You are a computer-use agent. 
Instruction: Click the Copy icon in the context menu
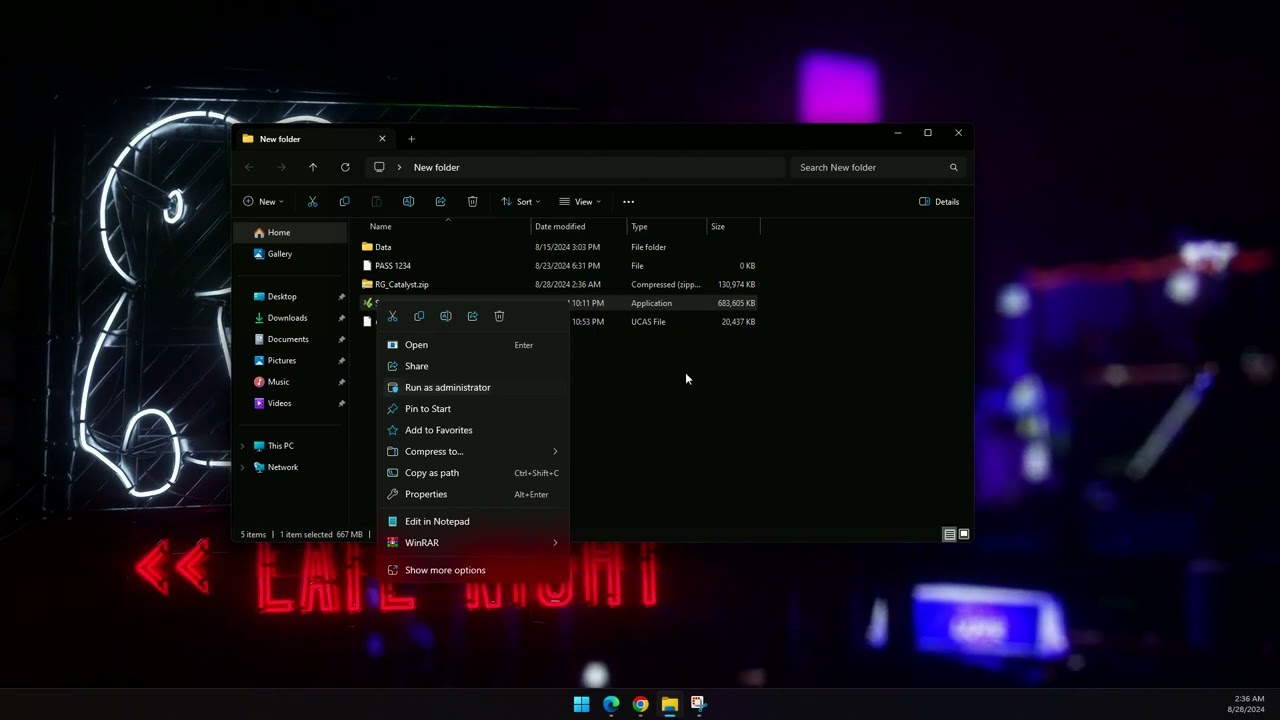419,316
